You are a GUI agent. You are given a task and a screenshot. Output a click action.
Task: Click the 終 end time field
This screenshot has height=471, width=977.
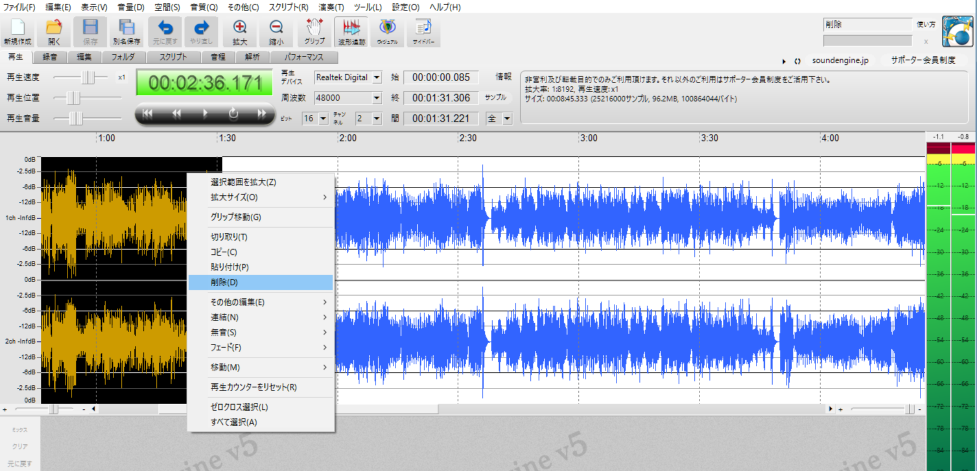coord(441,98)
